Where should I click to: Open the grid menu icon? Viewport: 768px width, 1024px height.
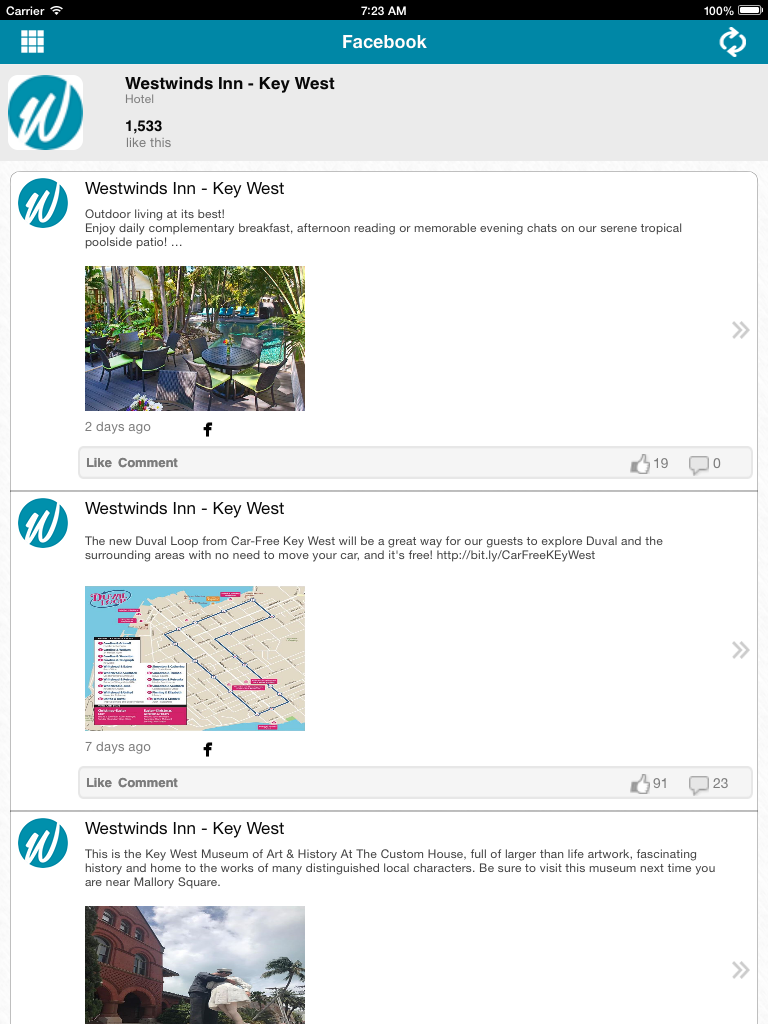click(32, 41)
